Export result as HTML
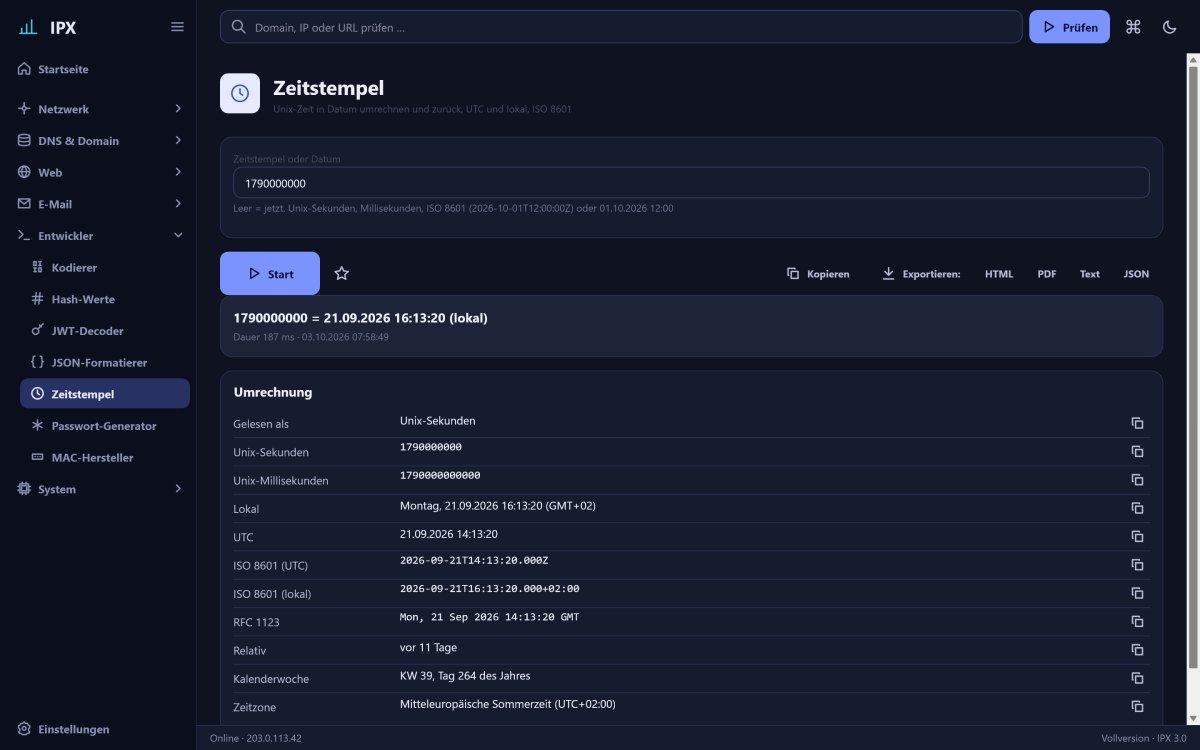Image resolution: width=1200 pixels, height=750 pixels. (x=999, y=274)
